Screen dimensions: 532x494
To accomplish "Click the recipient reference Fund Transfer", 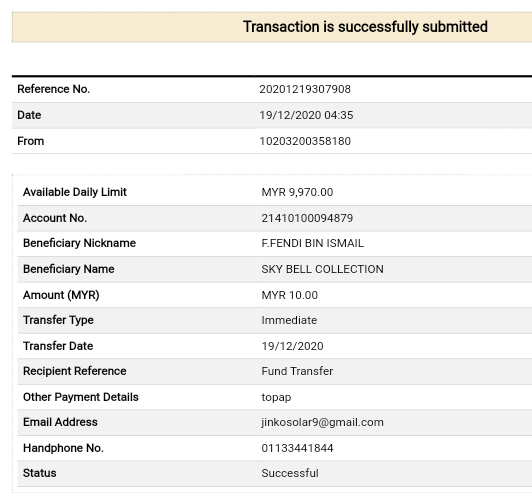I will (x=297, y=371).
